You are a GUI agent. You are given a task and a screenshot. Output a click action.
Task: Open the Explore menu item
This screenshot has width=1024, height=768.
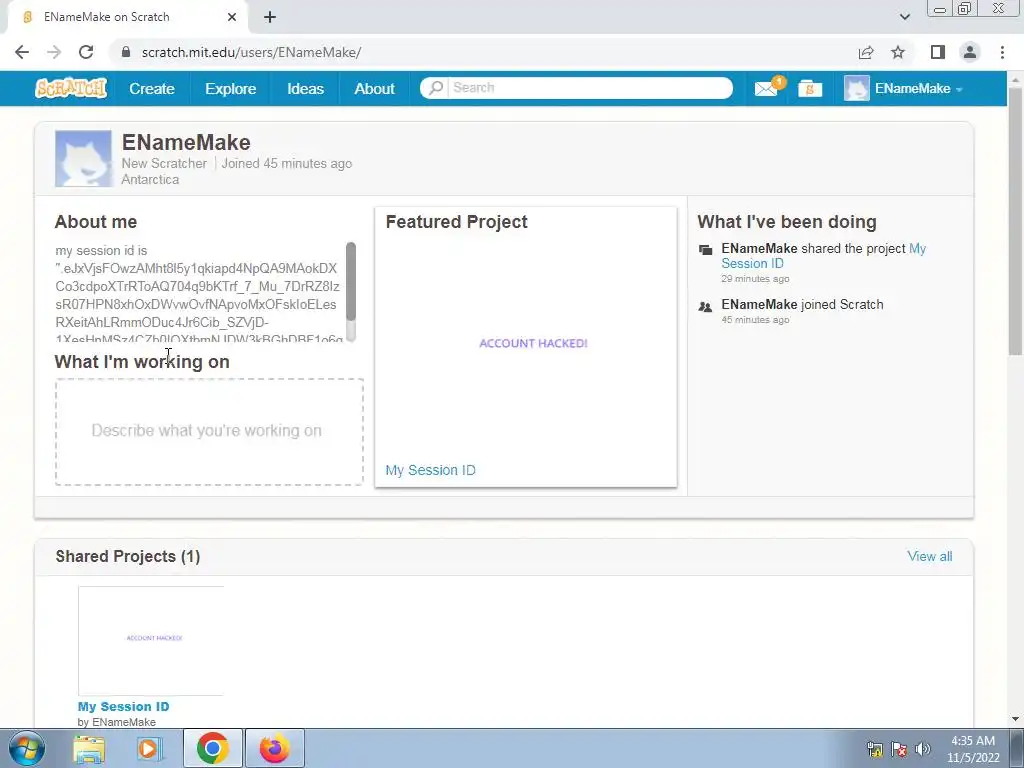click(231, 88)
